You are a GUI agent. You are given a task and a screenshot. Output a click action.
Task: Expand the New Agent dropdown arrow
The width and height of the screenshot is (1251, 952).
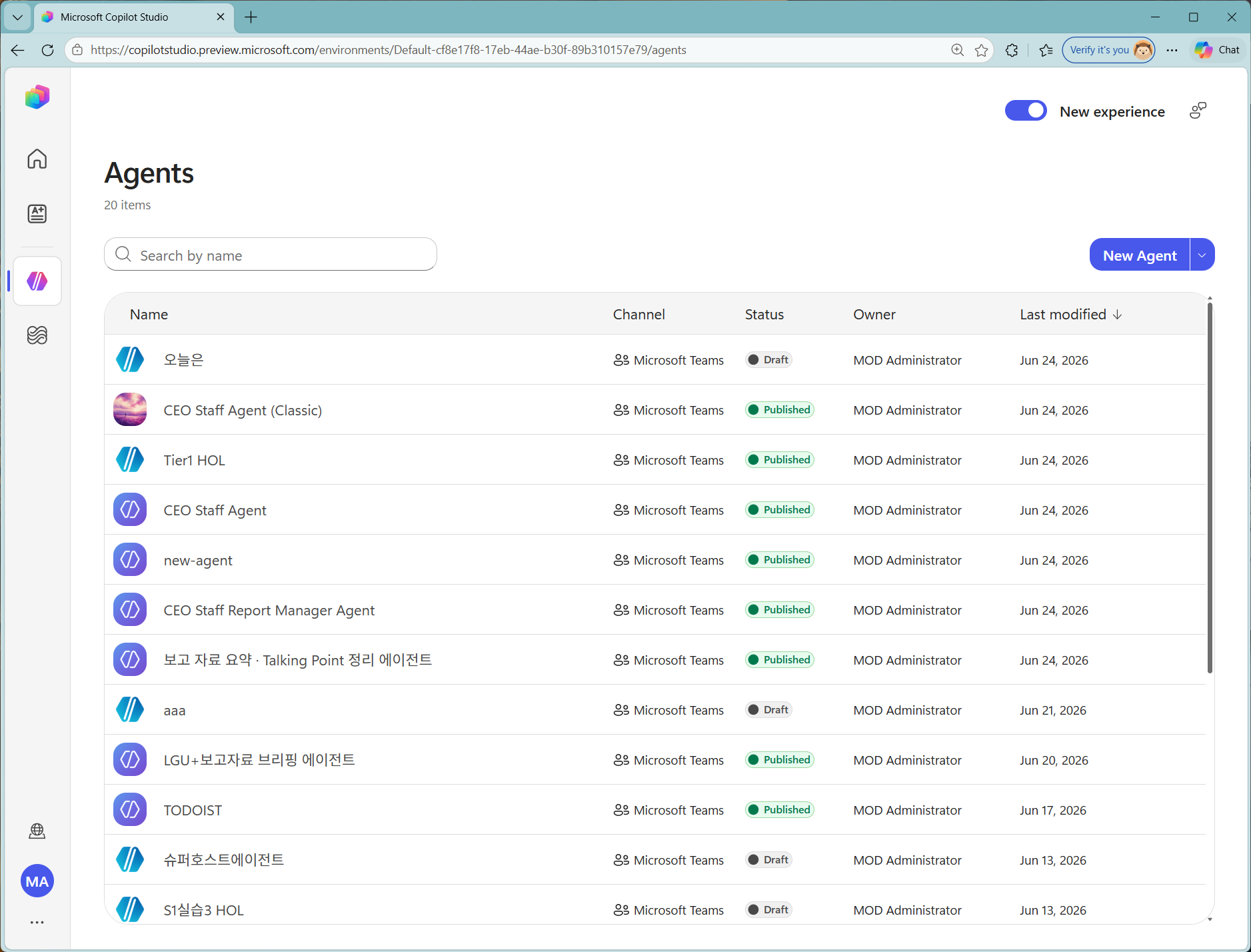click(x=1202, y=255)
